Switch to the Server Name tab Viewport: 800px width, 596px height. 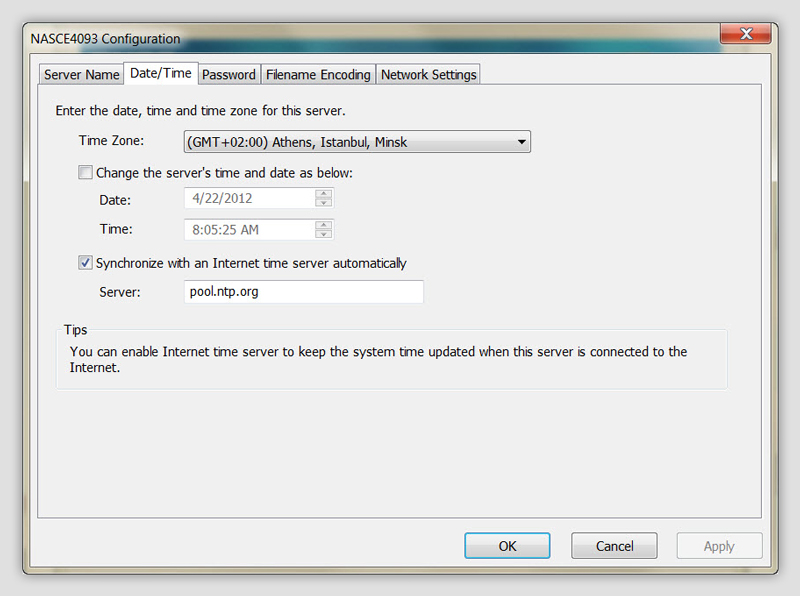click(81, 74)
